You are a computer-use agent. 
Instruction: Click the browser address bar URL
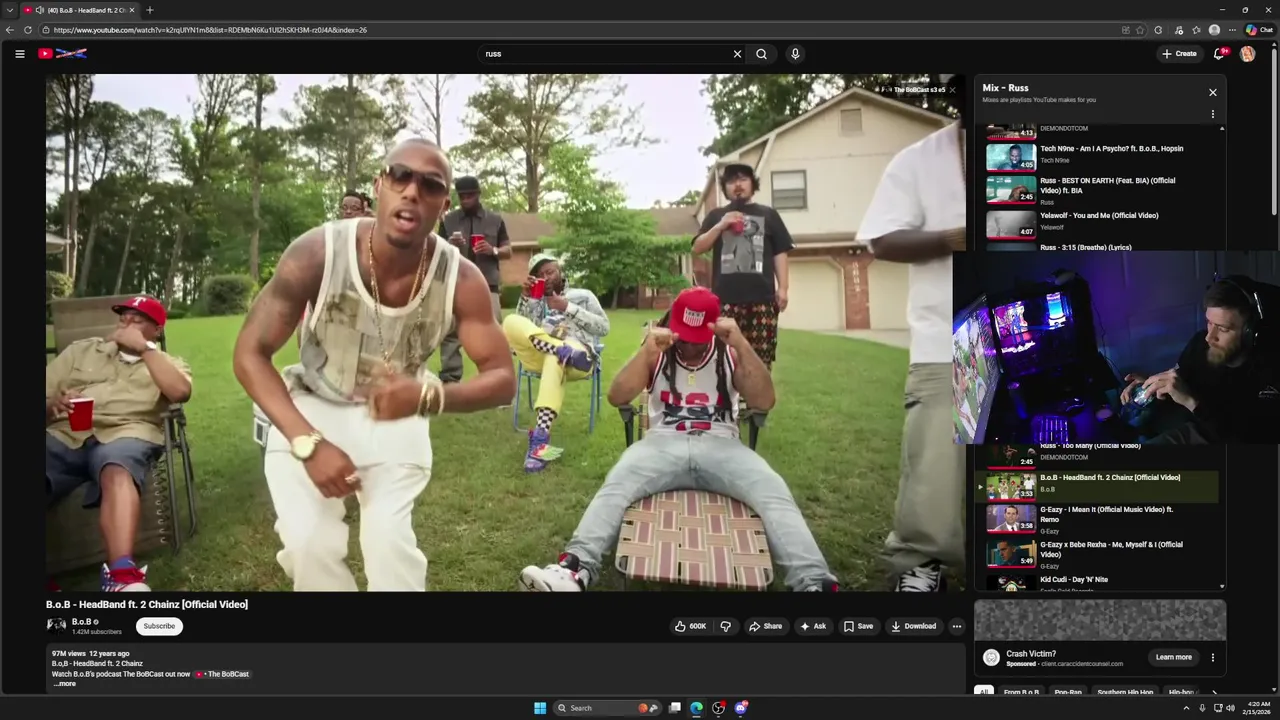point(210,30)
